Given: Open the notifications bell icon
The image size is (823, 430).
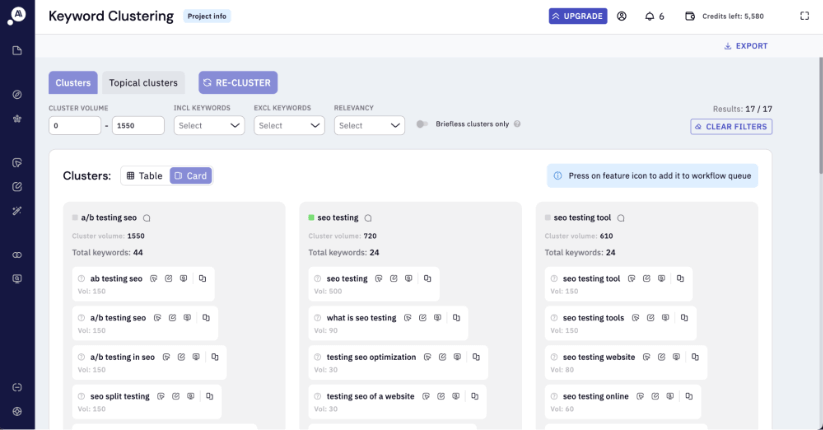Looking at the screenshot, I should [650, 16].
